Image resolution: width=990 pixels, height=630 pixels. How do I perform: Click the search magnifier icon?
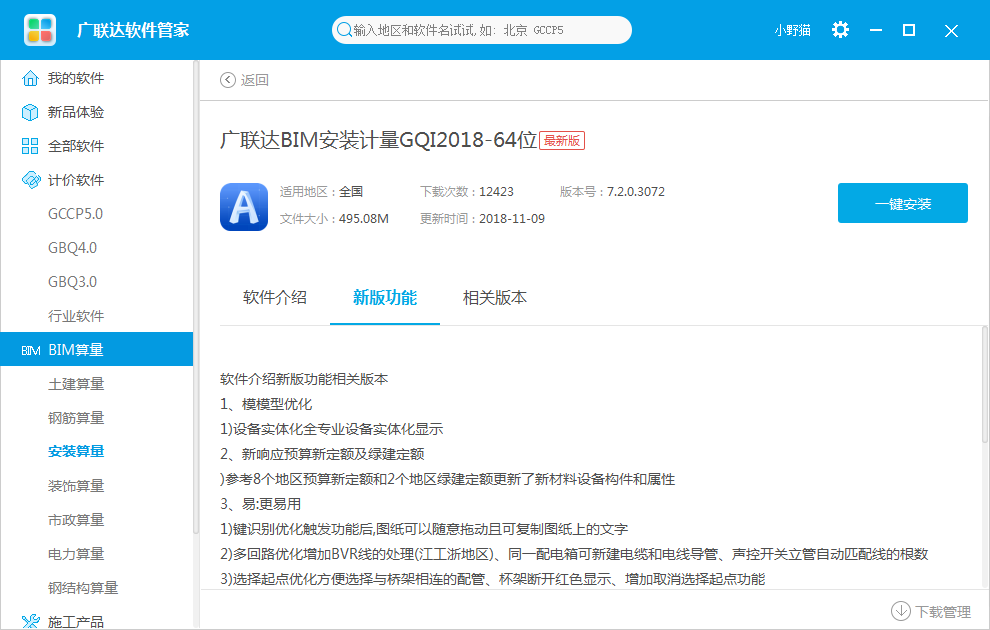click(x=344, y=30)
